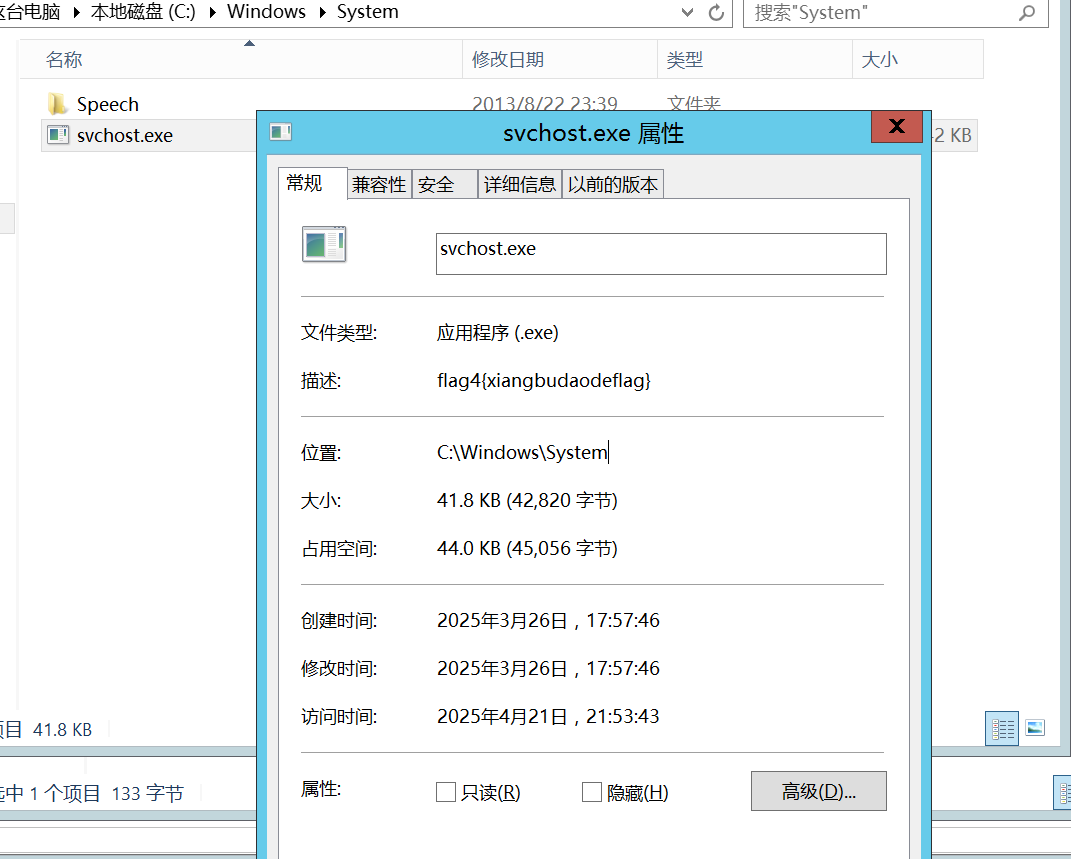
Task: Click the file type value 应用程序 (.exe)
Action: pyautogui.click(x=498, y=333)
